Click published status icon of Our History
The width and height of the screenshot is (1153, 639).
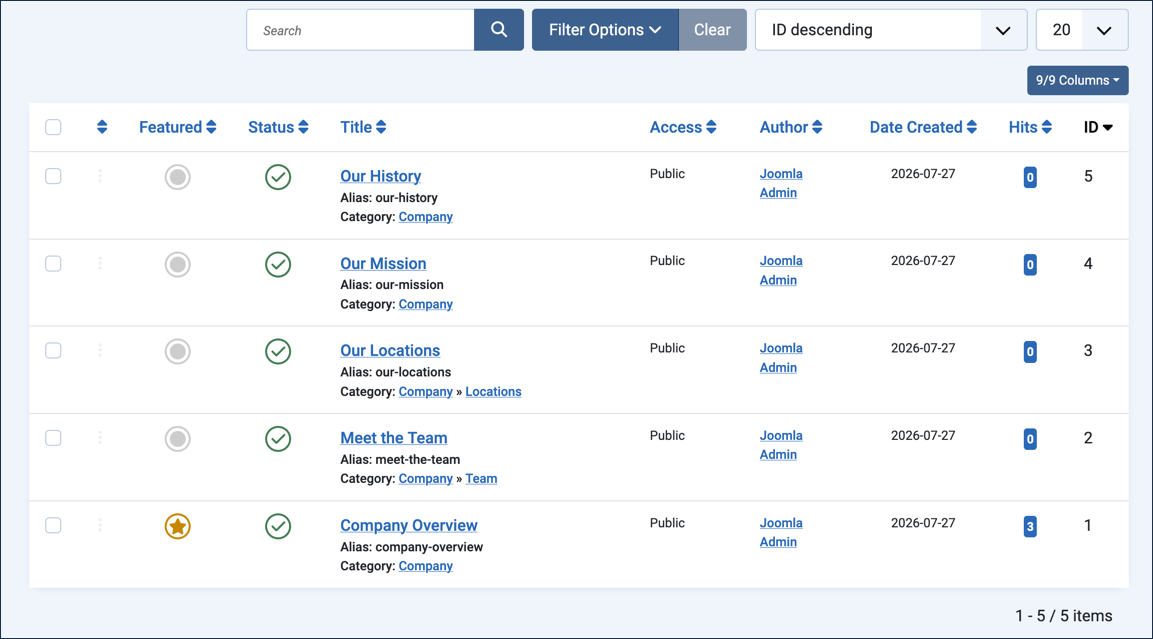tap(278, 177)
